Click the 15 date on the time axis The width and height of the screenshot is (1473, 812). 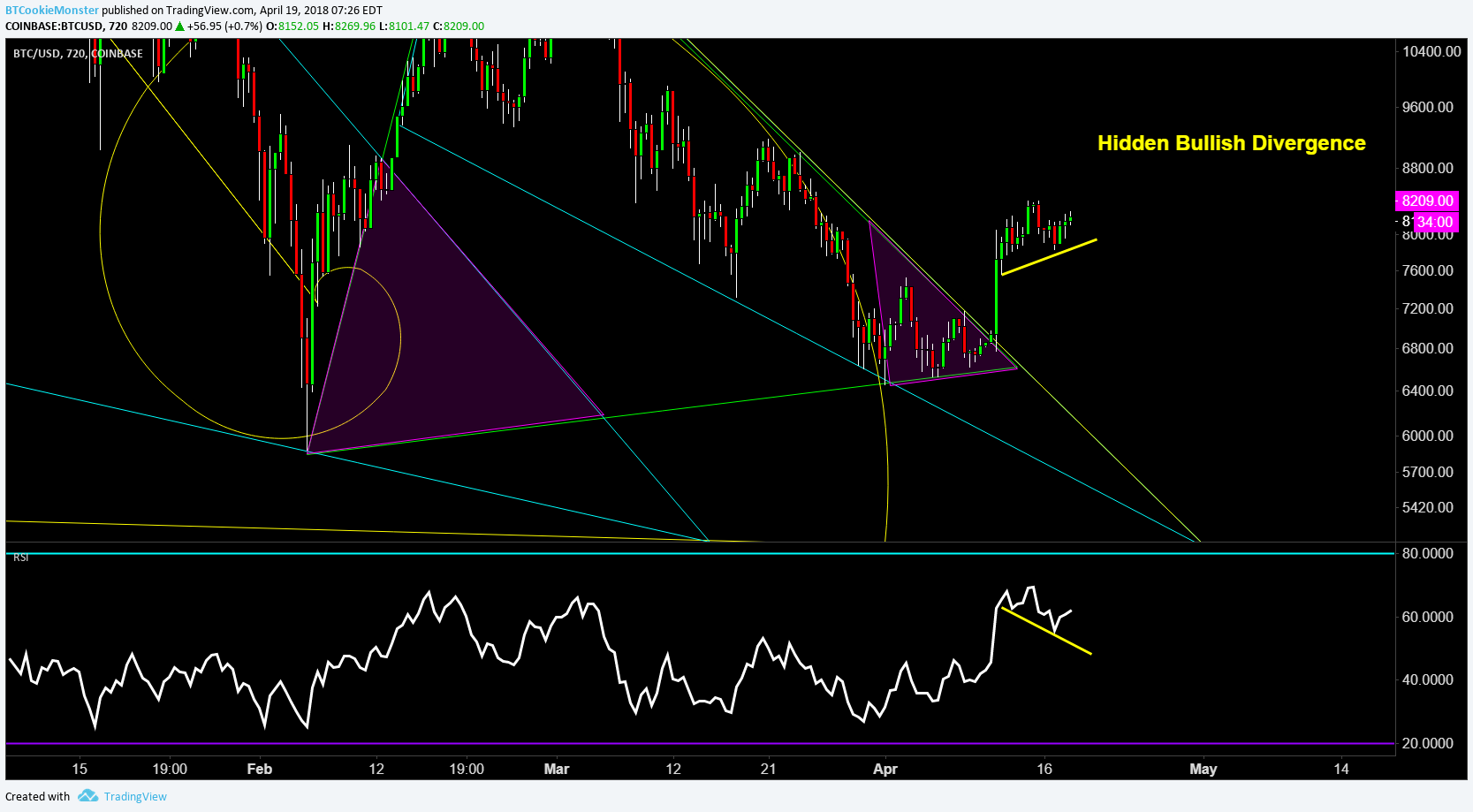80,769
